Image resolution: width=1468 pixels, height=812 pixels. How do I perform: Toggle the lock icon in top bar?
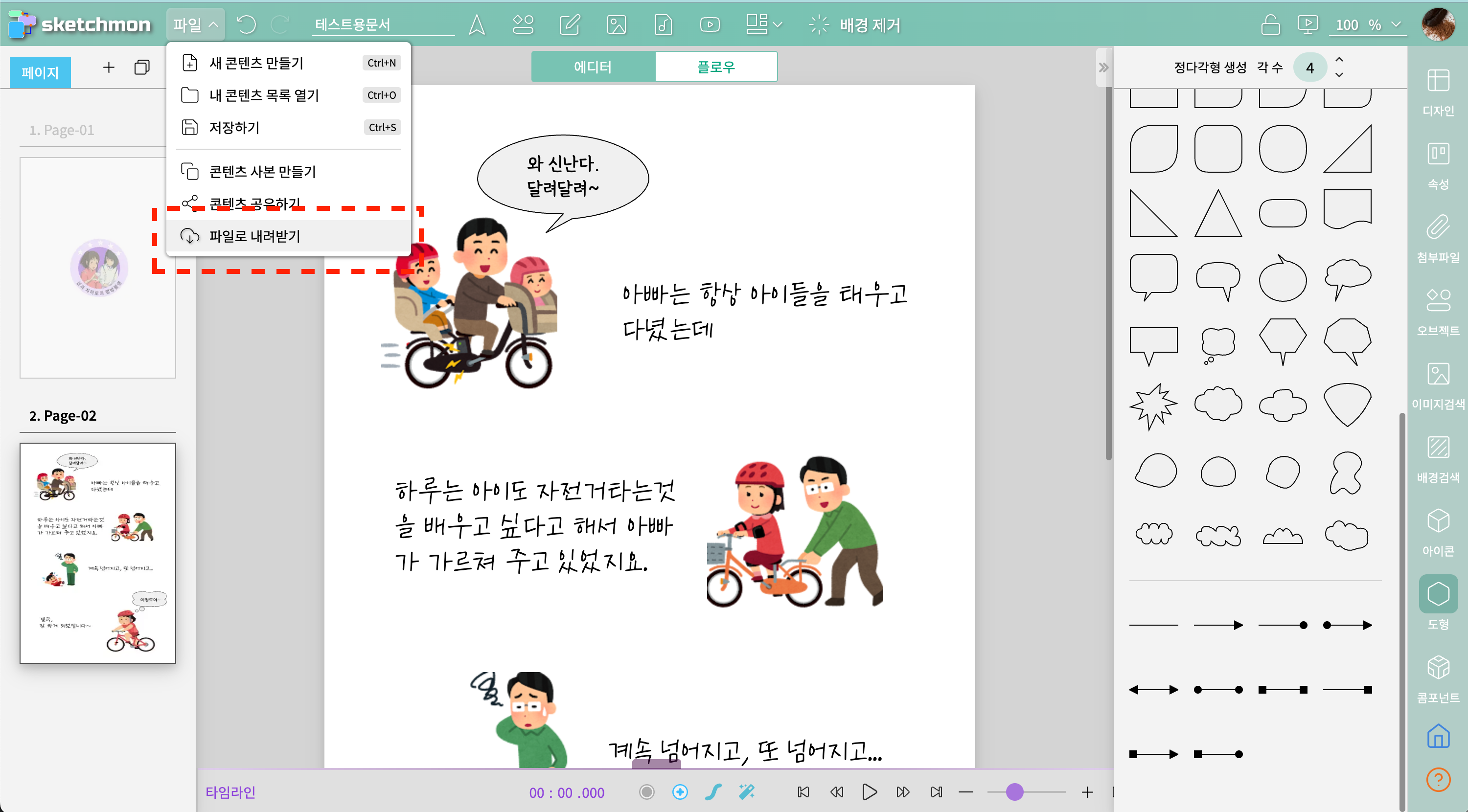click(1270, 24)
